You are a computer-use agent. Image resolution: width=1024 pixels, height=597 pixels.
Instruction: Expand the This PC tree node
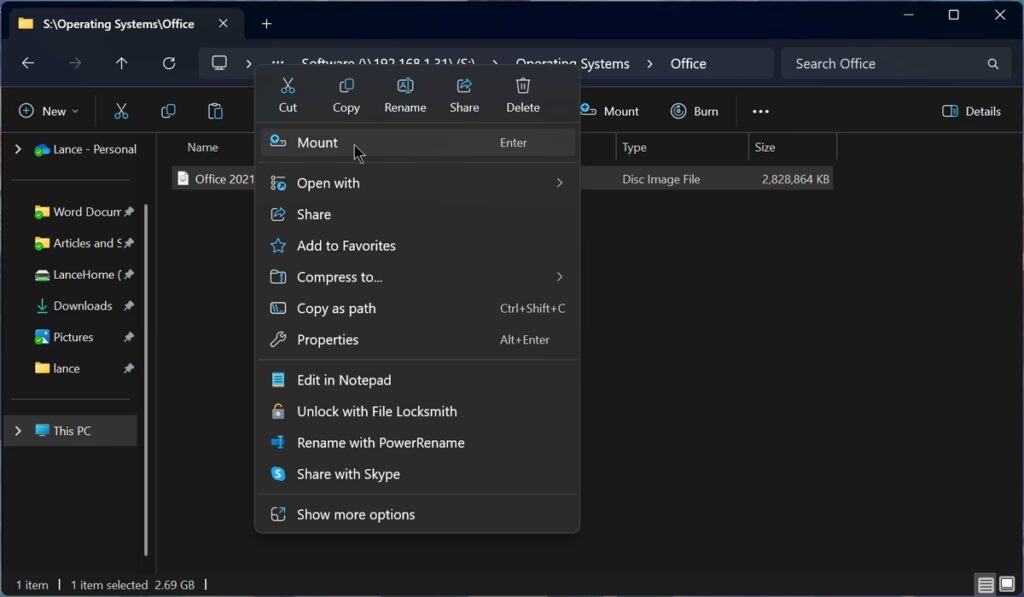(18, 431)
